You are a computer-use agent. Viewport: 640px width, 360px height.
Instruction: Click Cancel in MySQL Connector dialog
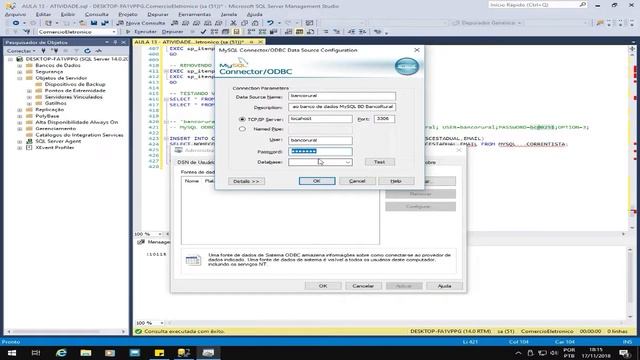[357, 181]
